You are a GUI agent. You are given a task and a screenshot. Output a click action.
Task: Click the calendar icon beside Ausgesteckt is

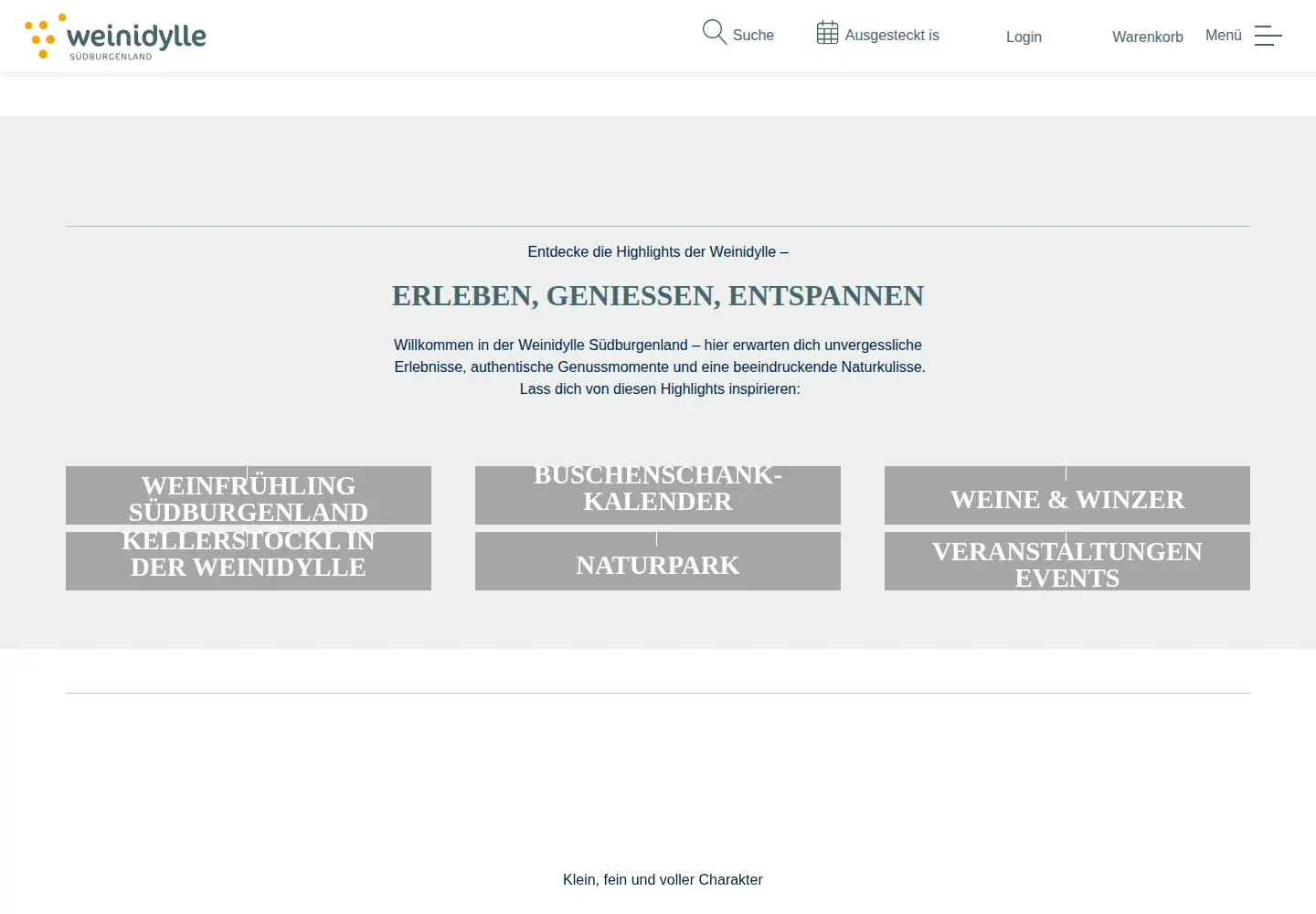pos(827,33)
